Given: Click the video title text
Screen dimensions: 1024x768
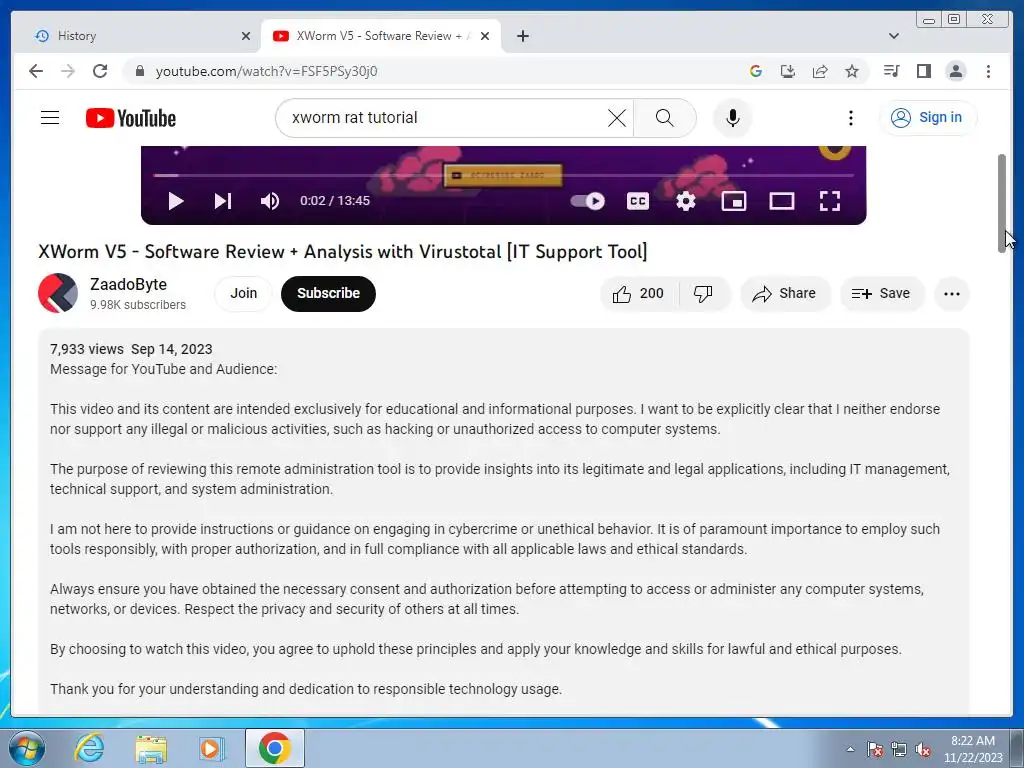Looking at the screenshot, I should click(343, 251).
